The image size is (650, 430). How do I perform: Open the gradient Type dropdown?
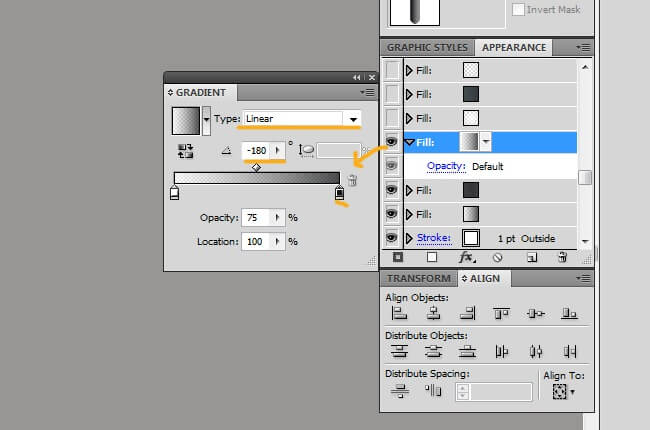352,119
